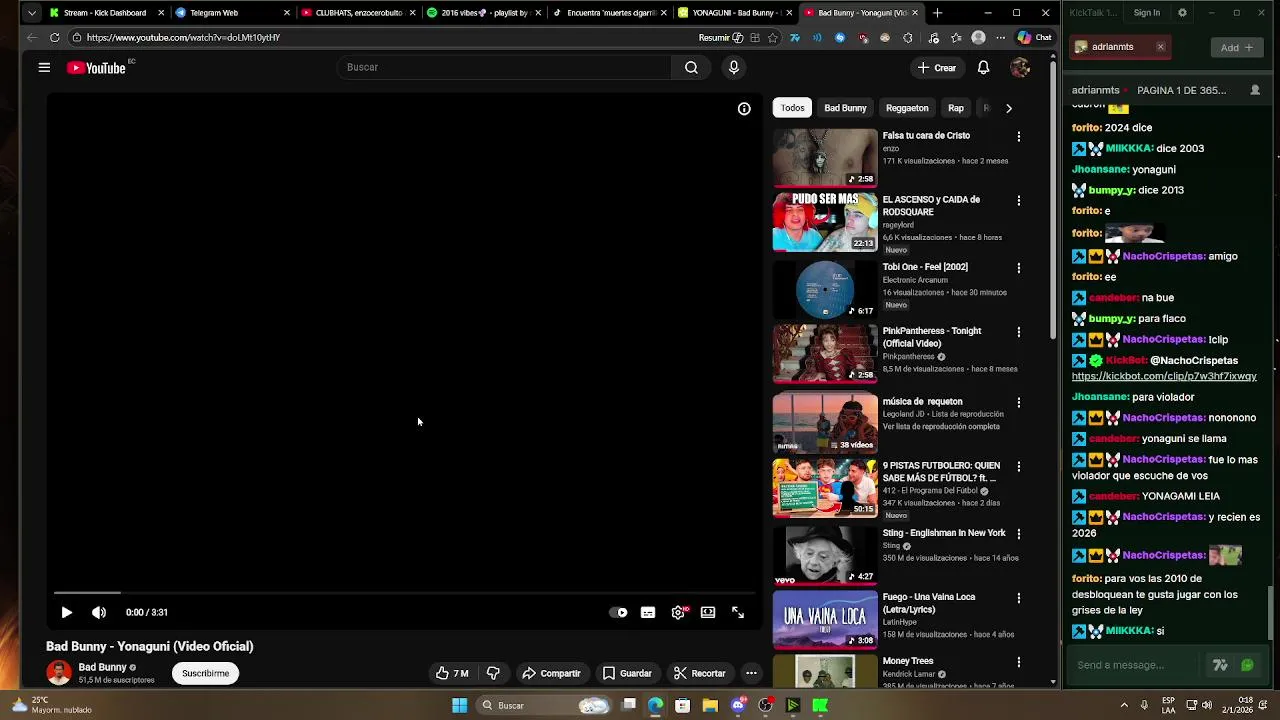
Task: Like the Yonaguni video
Action: tap(452, 673)
